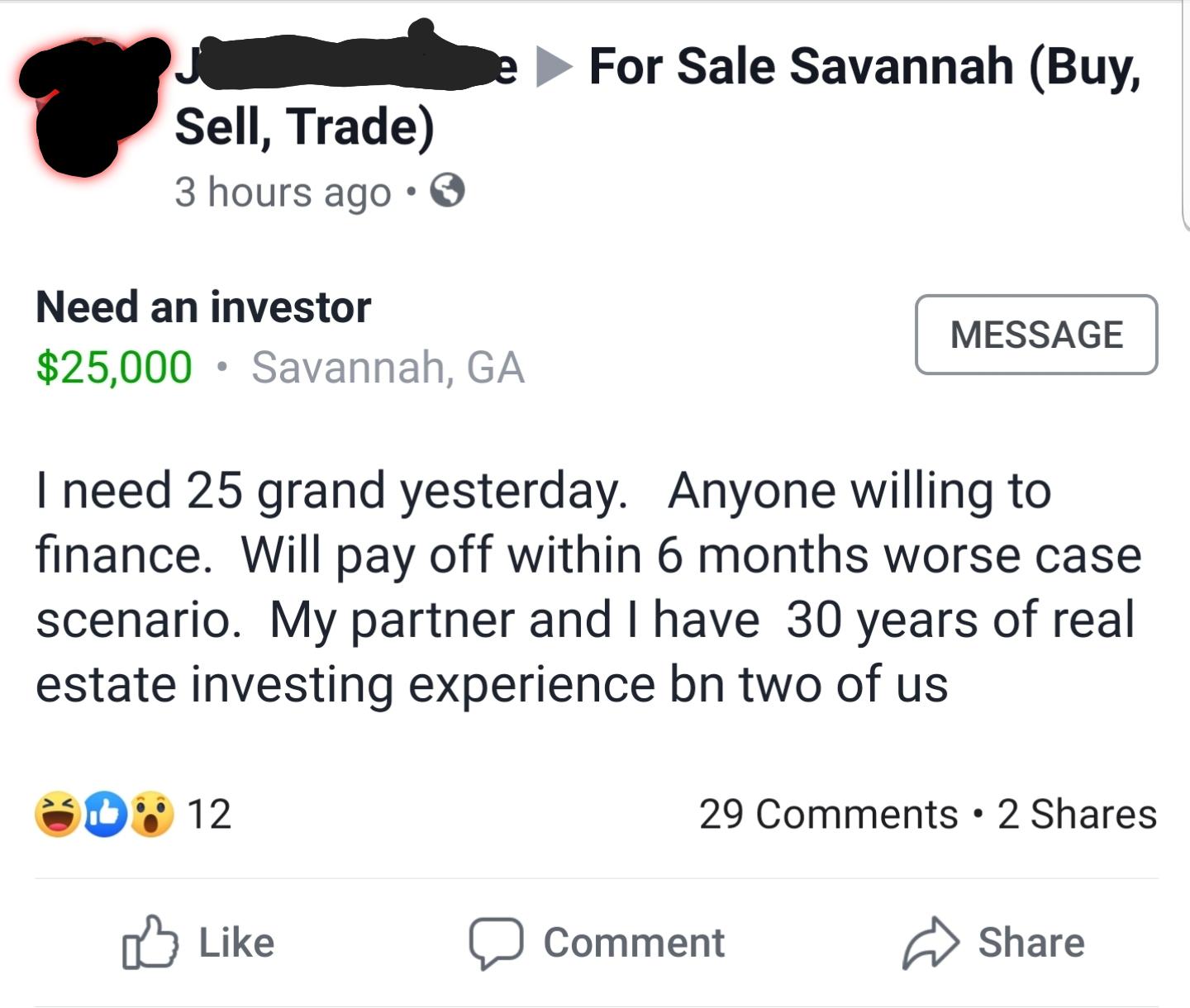Viewport: 1190px width, 1008px height.
Task: Click the wow face reaction icon
Action: click(x=153, y=814)
